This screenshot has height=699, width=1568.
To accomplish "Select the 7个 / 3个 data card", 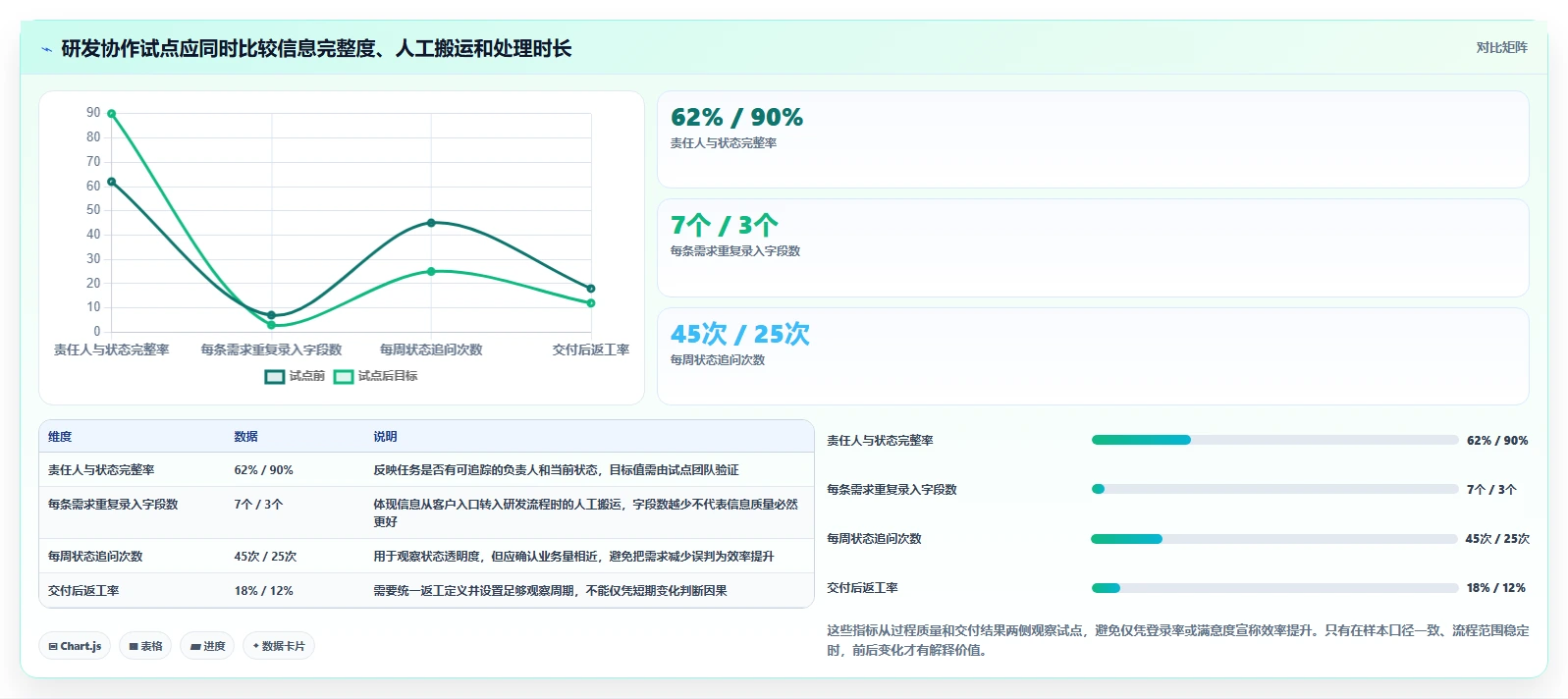I will [x=1093, y=248].
